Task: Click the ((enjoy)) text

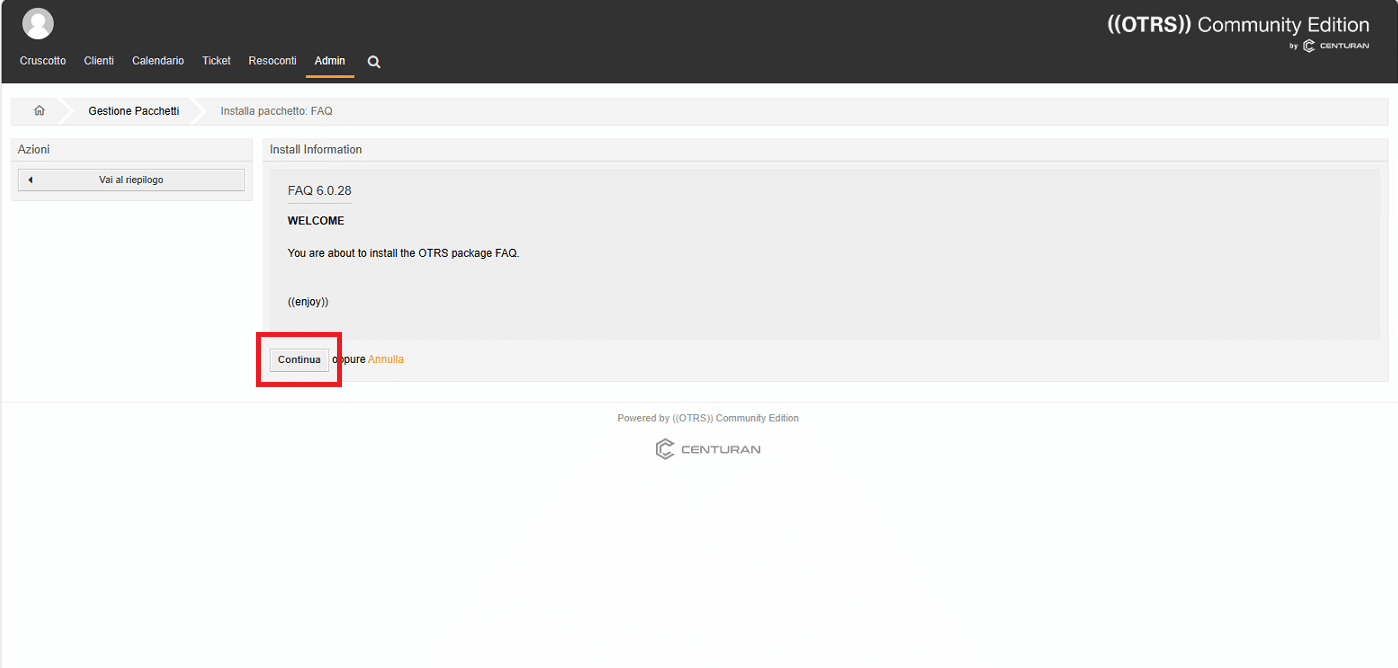Action: [308, 301]
